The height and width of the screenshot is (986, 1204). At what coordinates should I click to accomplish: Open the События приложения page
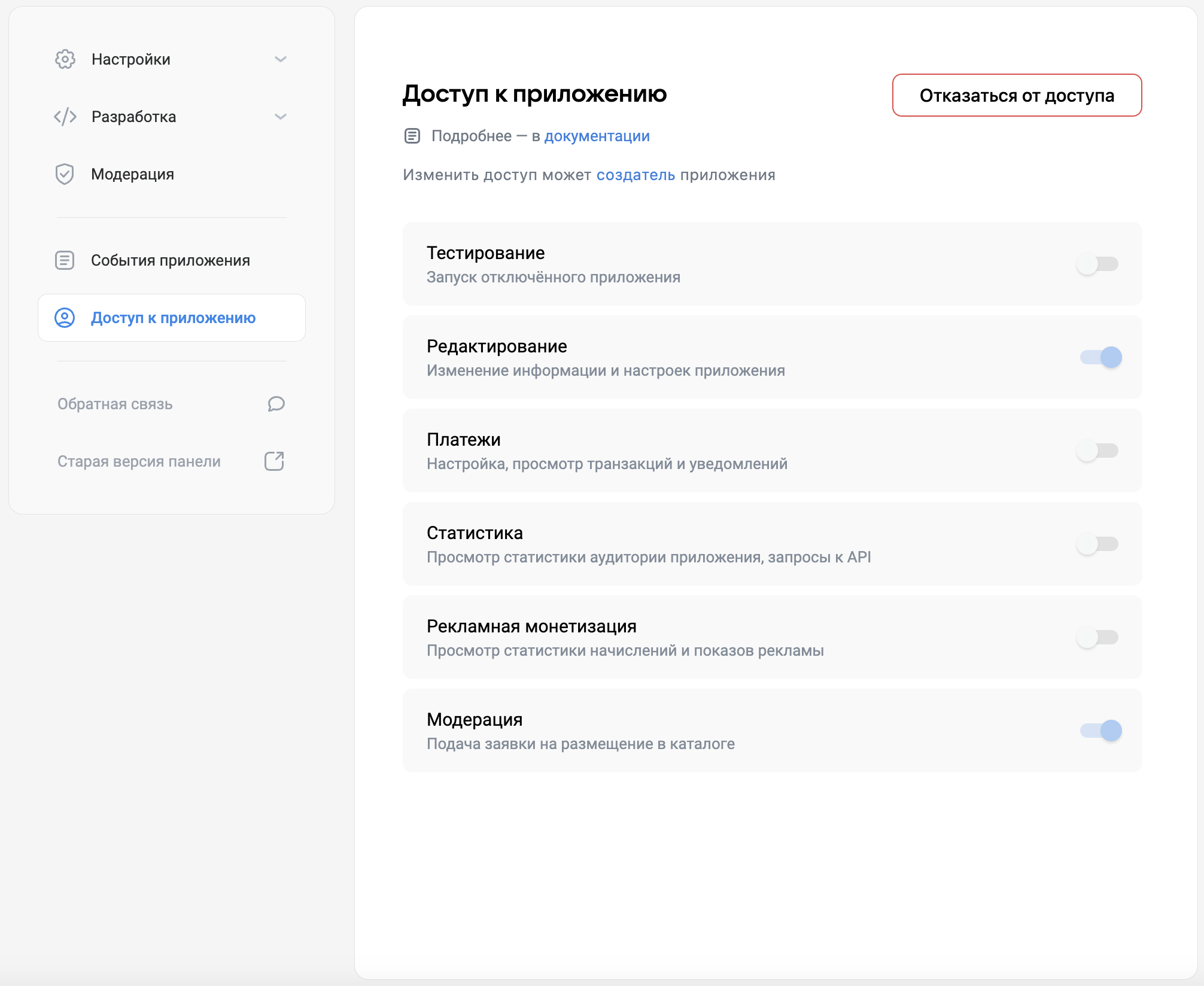point(170,260)
